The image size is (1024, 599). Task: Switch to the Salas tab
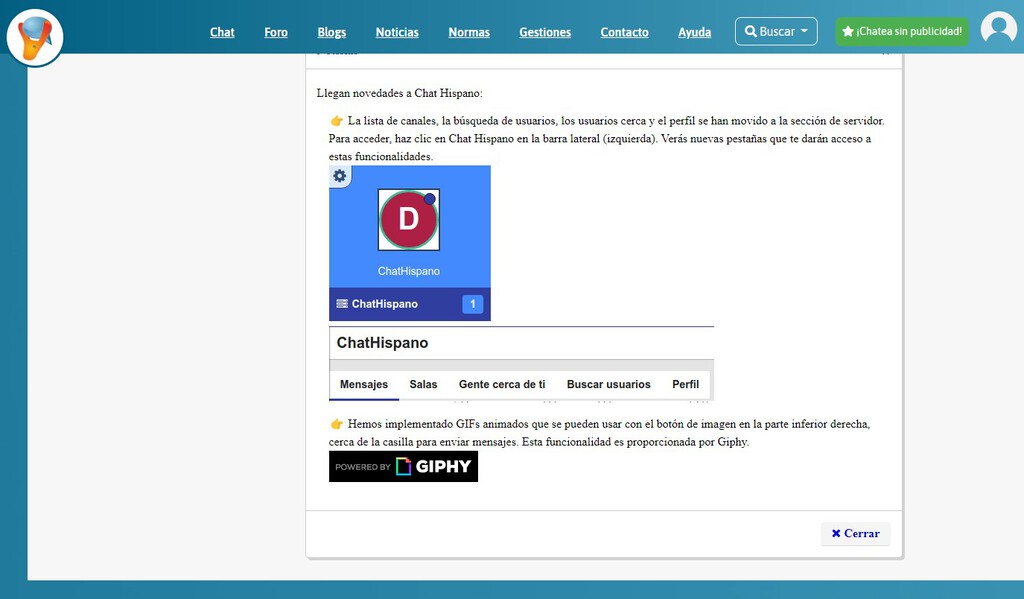tap(423, 384)
